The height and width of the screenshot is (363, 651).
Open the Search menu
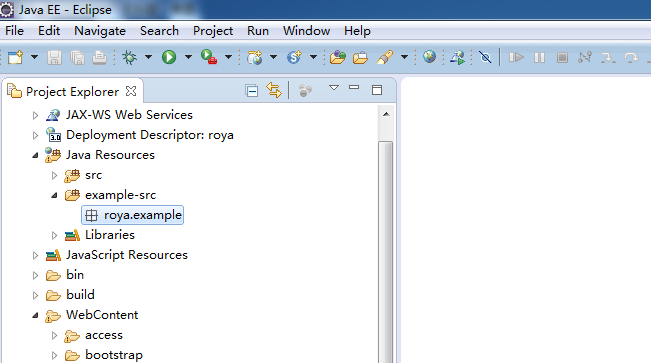pos(159,31)
